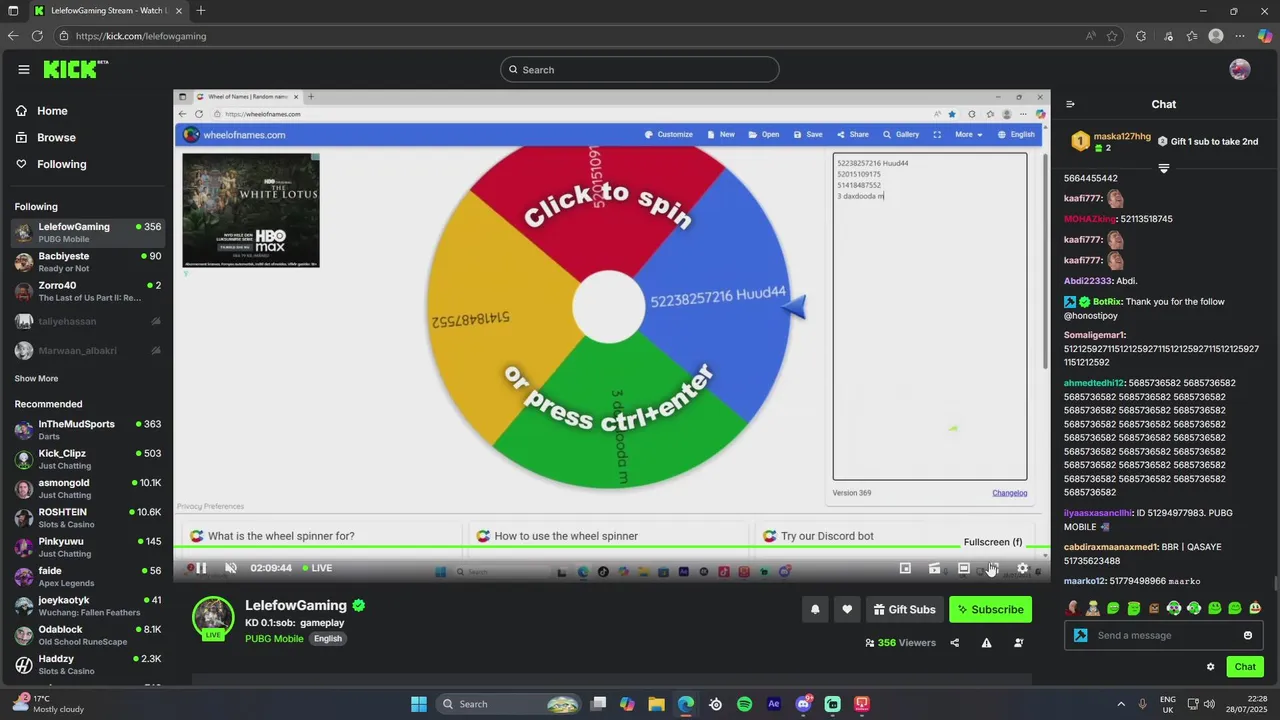This screenshot has width=1280, height=720.
Task: Toggle theater mode in the player
Action: 964,568
